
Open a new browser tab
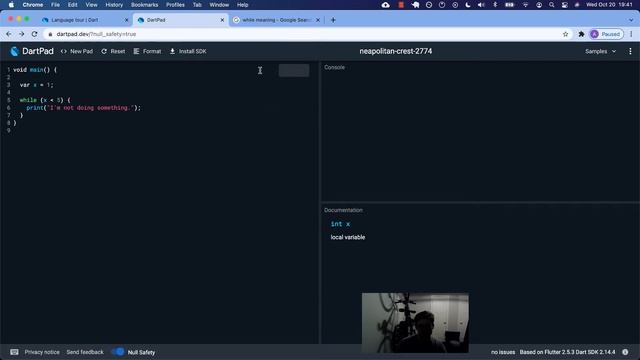coord(333,20)
